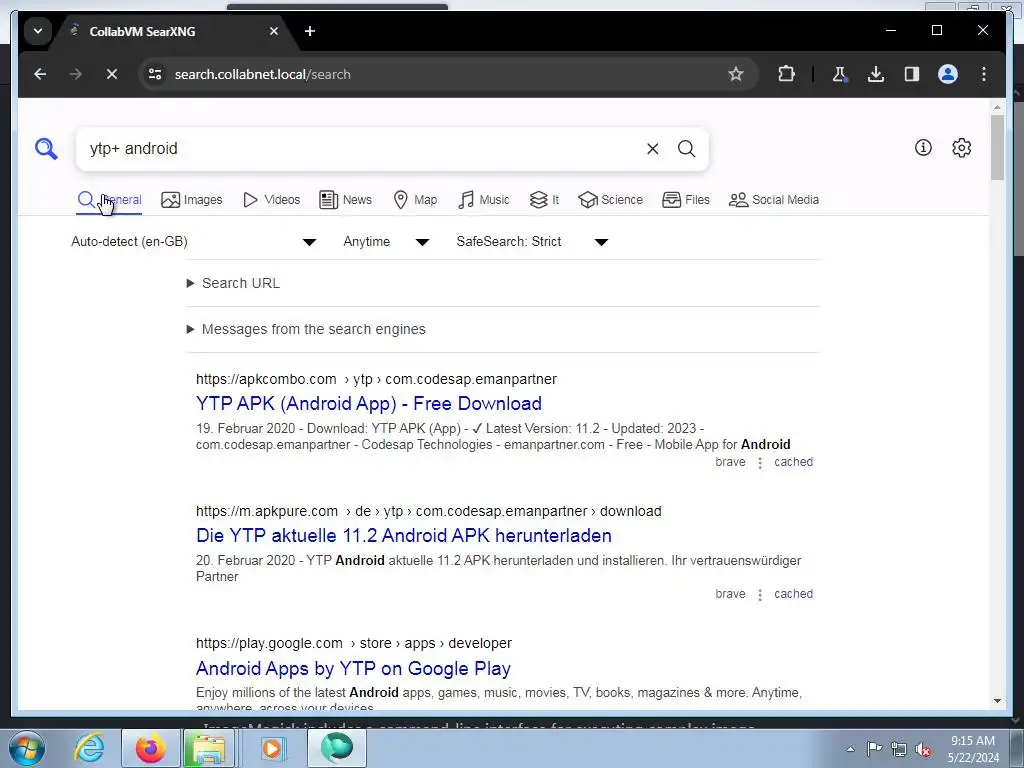1024x768 pixels.
Task: Open the play.google.com result URL
Action: click(x=354, y=643)
